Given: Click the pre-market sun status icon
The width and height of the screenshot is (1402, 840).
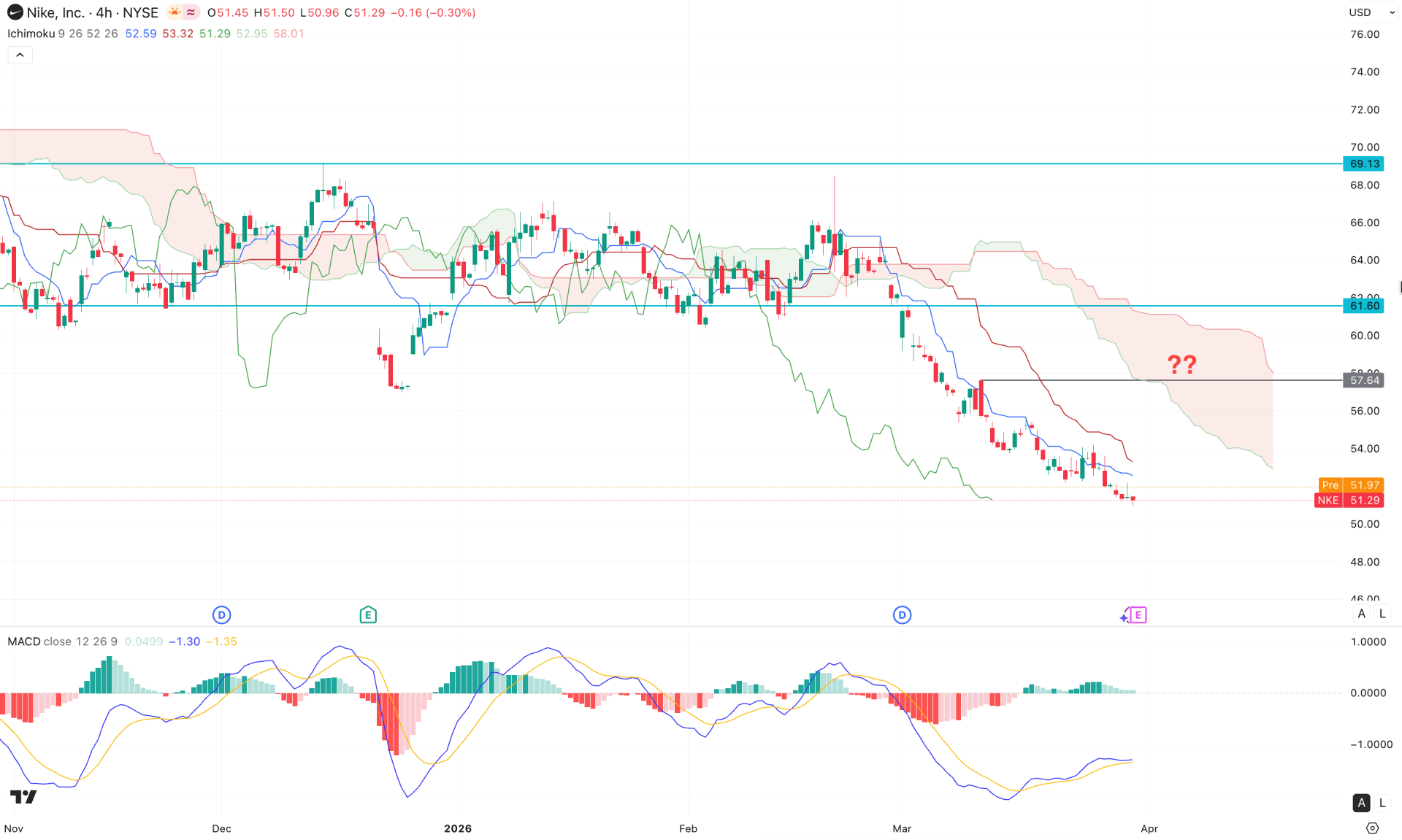Looking at the screenshot, I should 173,12.
